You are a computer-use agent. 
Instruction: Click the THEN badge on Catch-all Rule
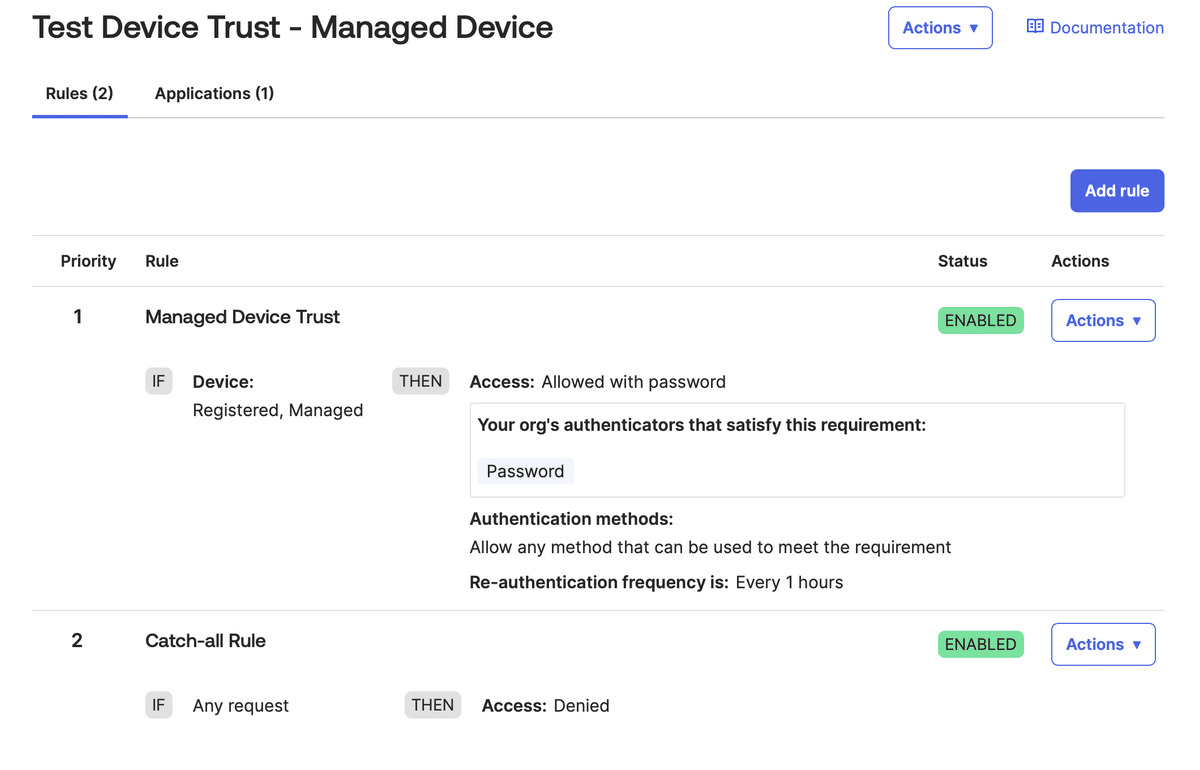[433, 705]
